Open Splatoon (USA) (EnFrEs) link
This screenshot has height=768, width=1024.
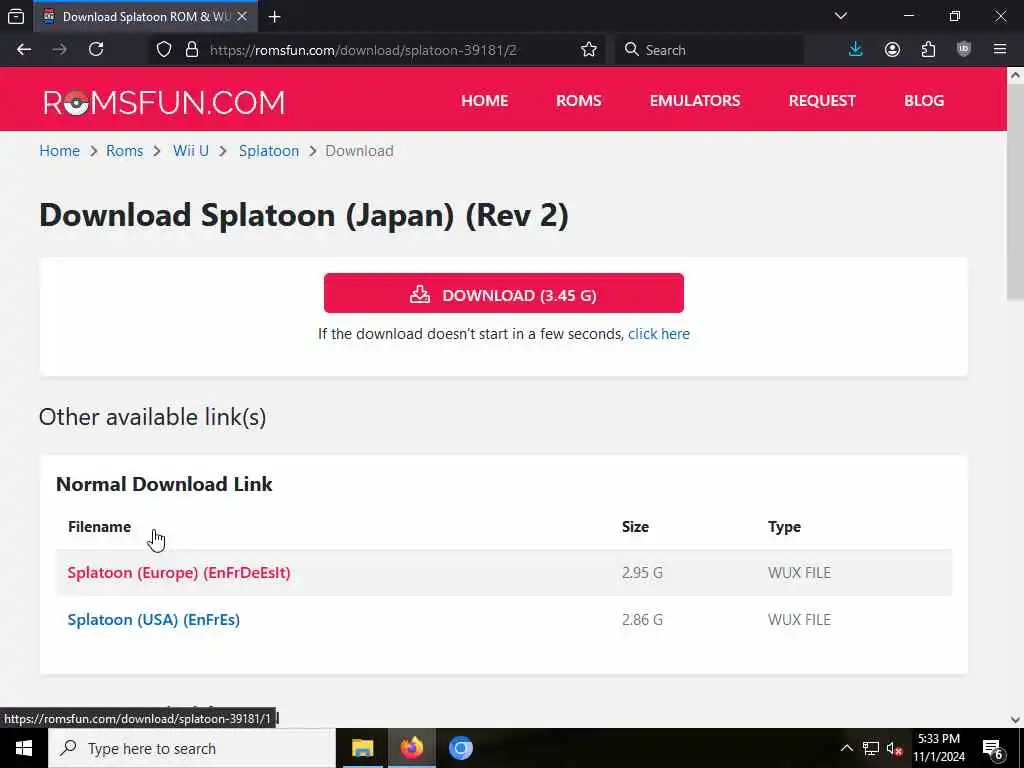click(153, 620)
